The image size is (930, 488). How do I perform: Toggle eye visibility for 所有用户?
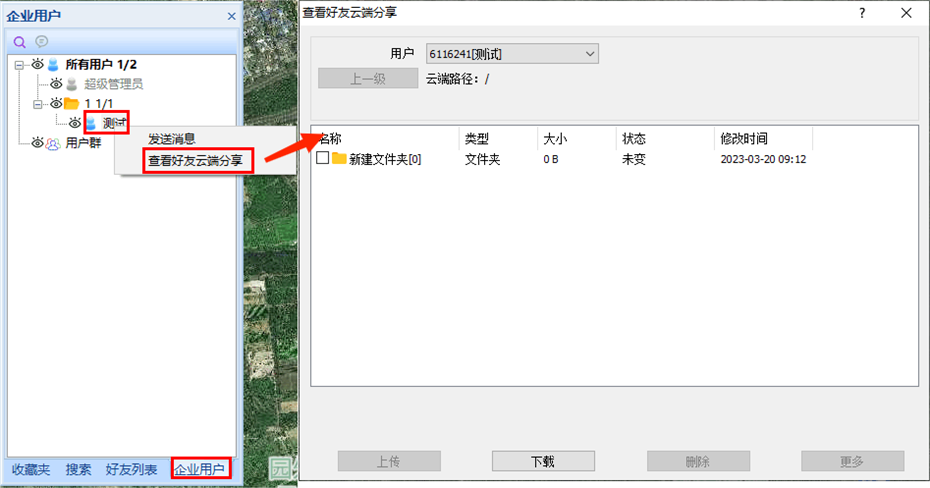37,64
